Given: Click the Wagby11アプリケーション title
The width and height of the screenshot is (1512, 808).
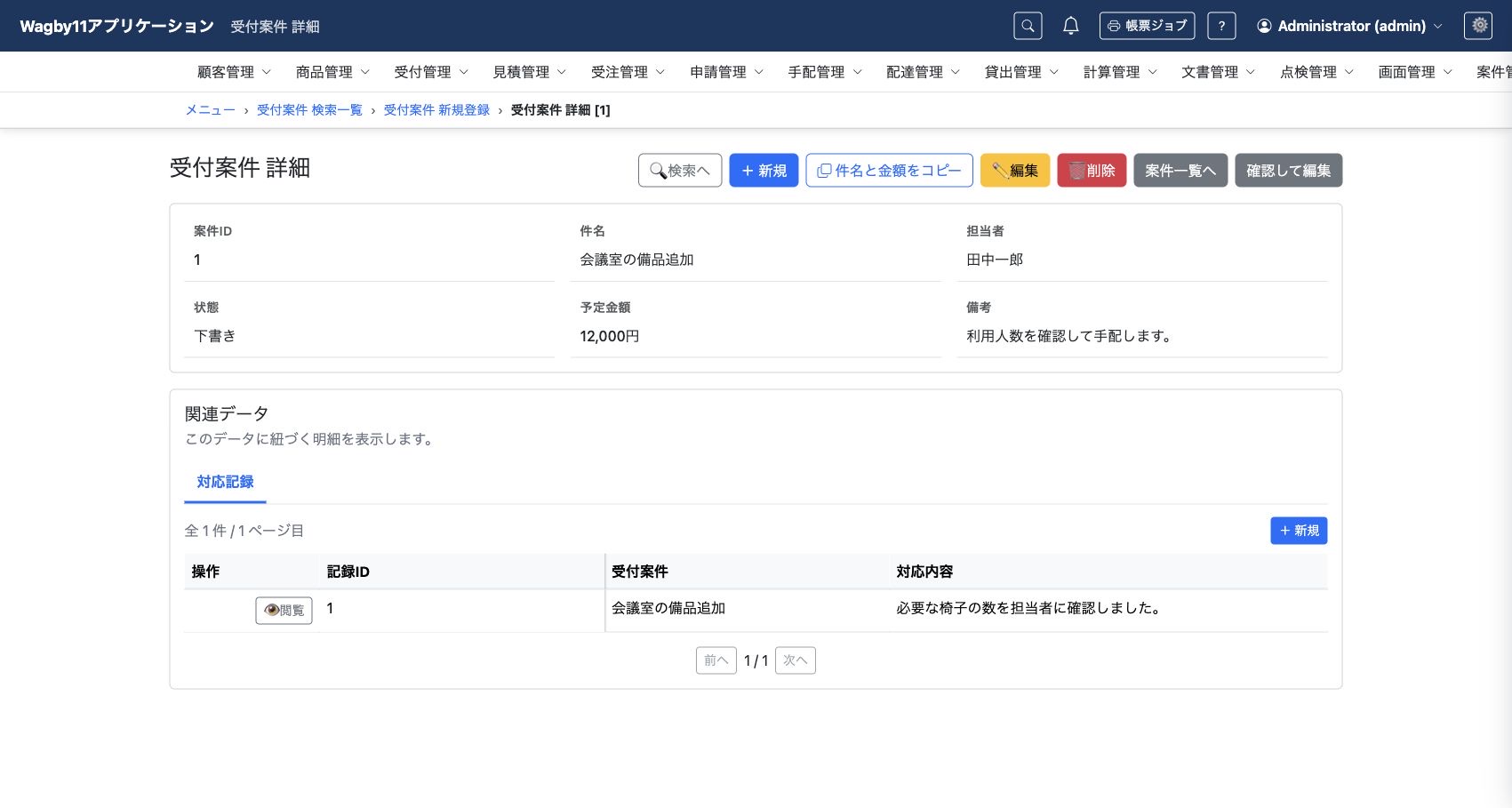Looking at the screenshot, I should click(117, 26).
